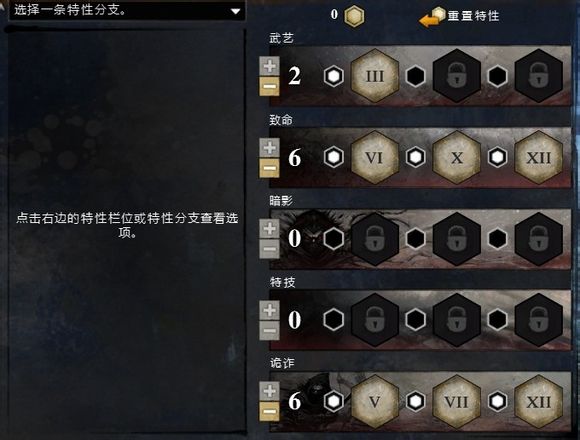Toggle the second minor trait hexagon in 致命
The image size is (580, 440).
pyautogui.click(x=416, y=157)
